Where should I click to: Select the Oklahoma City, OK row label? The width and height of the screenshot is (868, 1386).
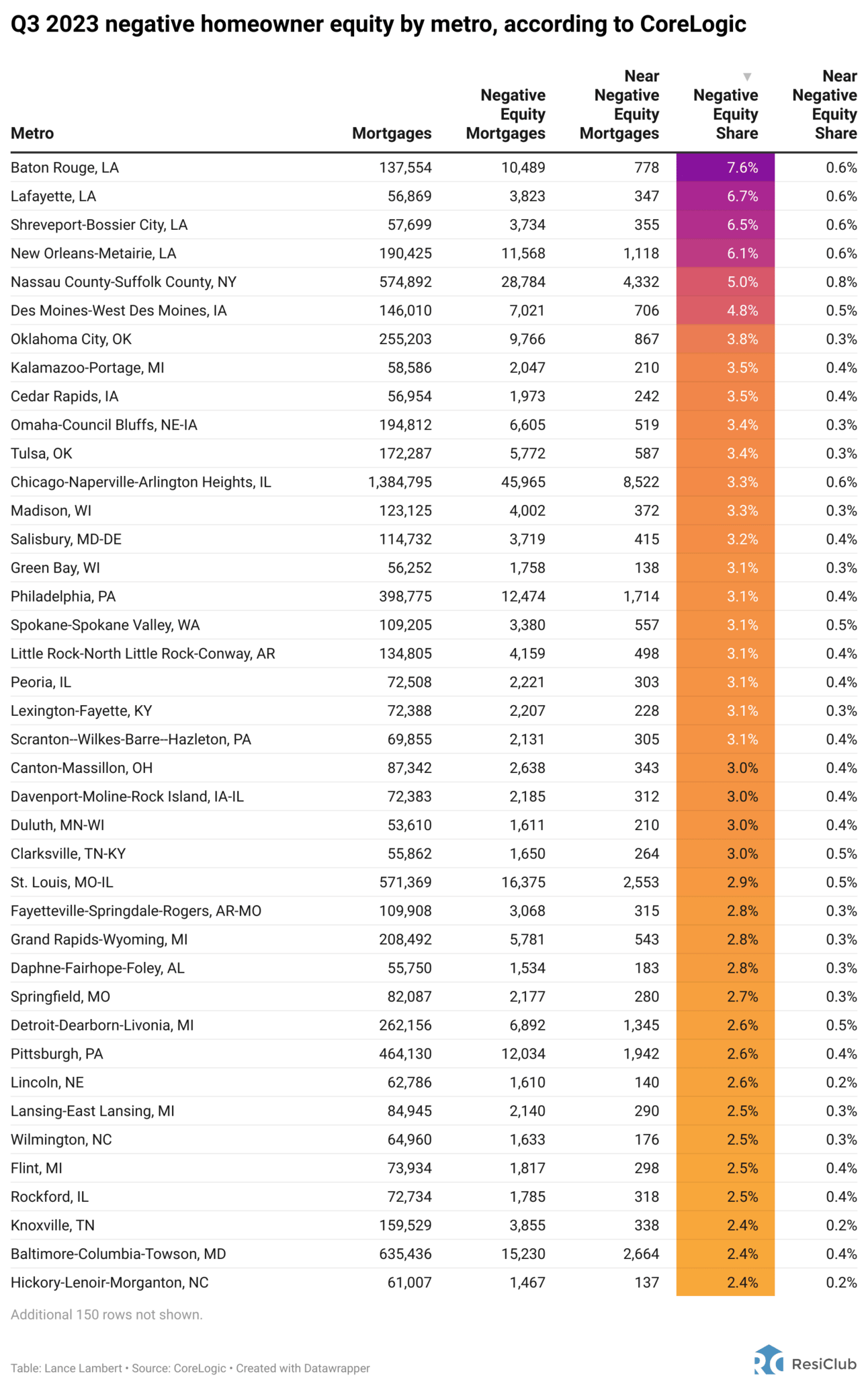pos(71,339)
